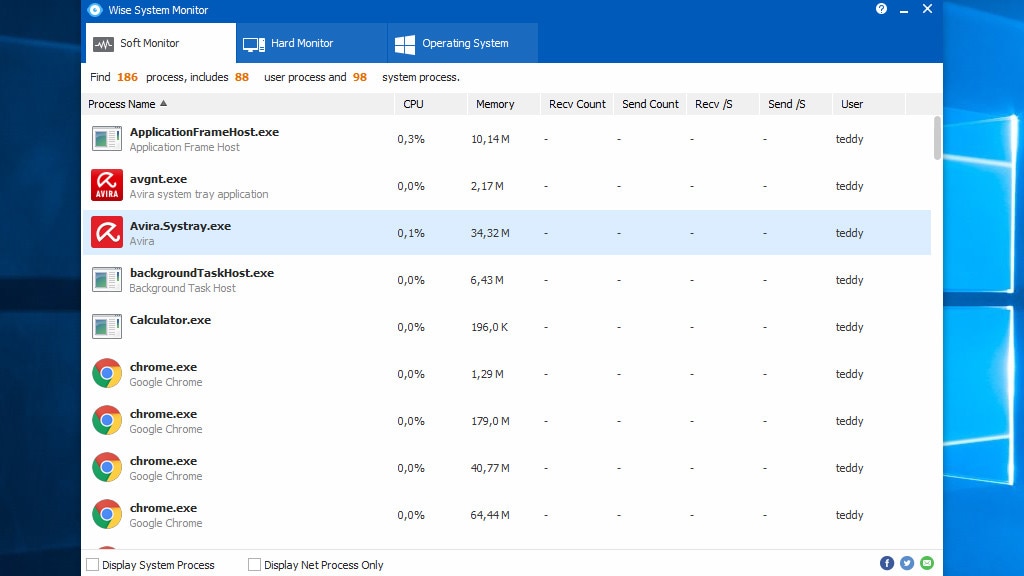Switch to the Hard Monitor tab
Screen dimensions: 1024x576
point(312,43)
